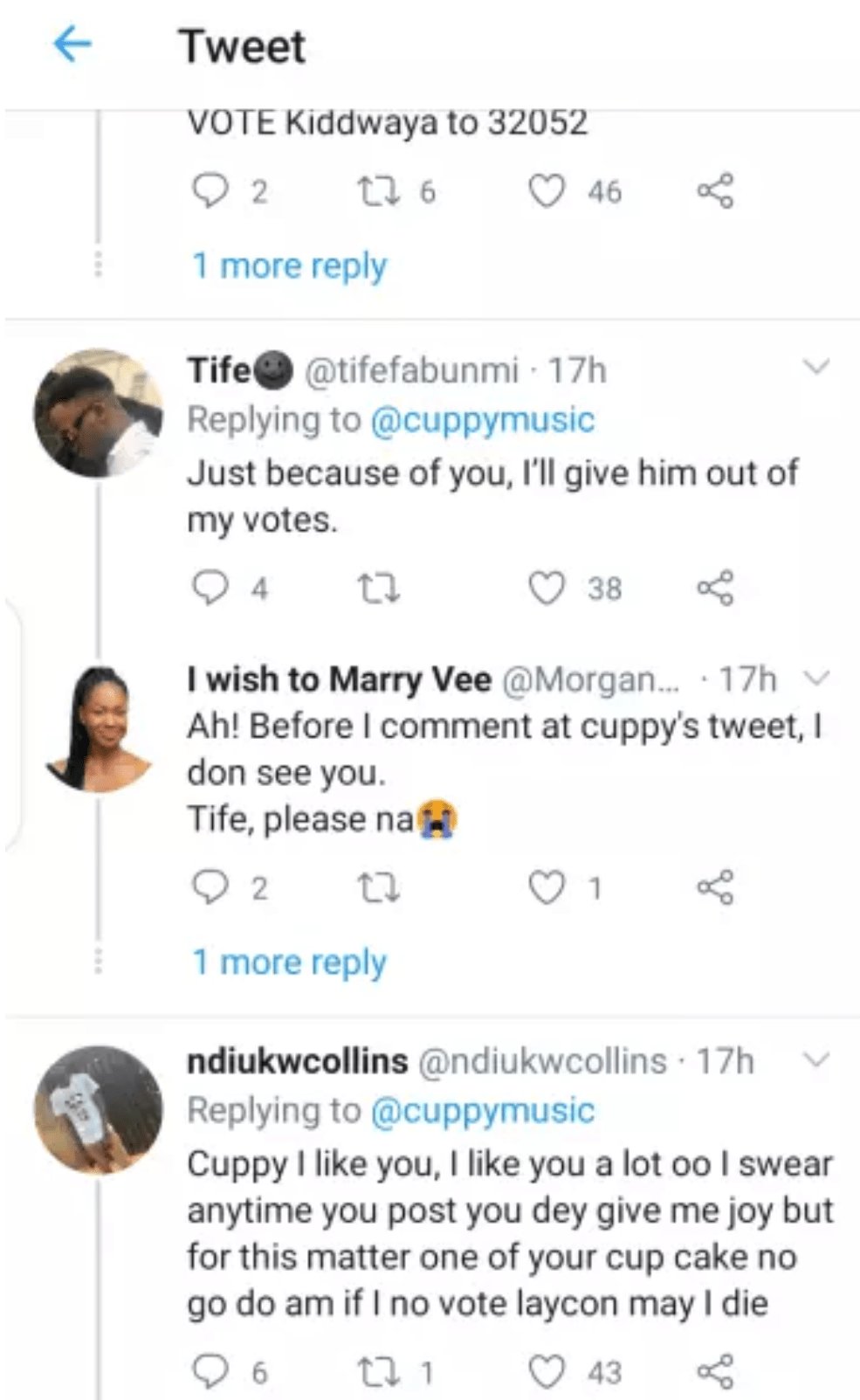The image size is (860, 1400).
Task: Open ndiukwcollins' profile picture
Action: click(98, 1110)
